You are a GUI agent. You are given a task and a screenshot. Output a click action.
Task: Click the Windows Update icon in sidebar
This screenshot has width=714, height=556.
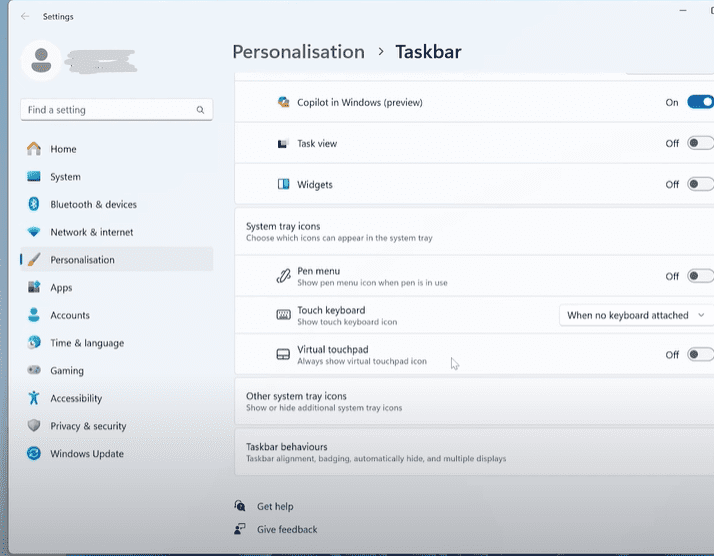click(x=34, y=453)
